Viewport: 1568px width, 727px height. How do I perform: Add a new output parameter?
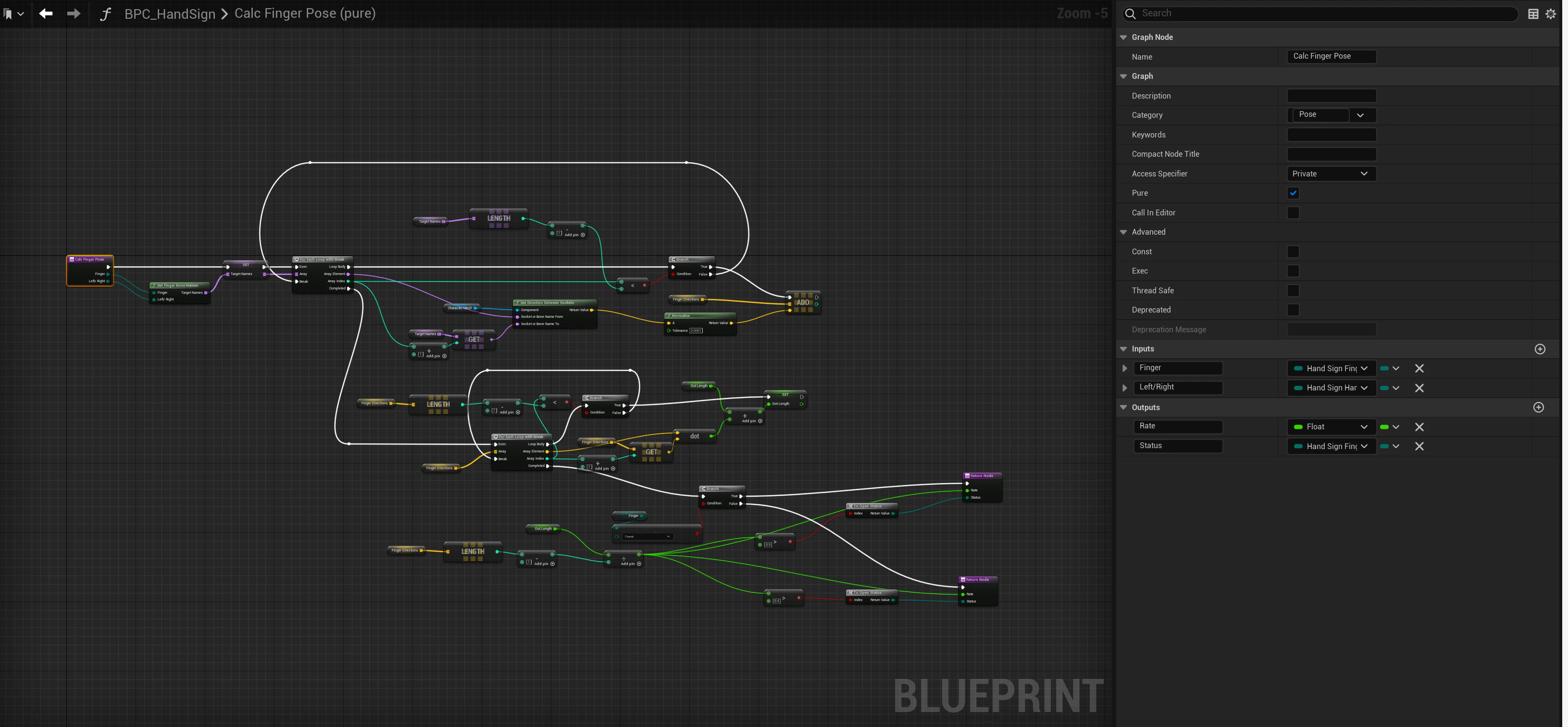1539,407
